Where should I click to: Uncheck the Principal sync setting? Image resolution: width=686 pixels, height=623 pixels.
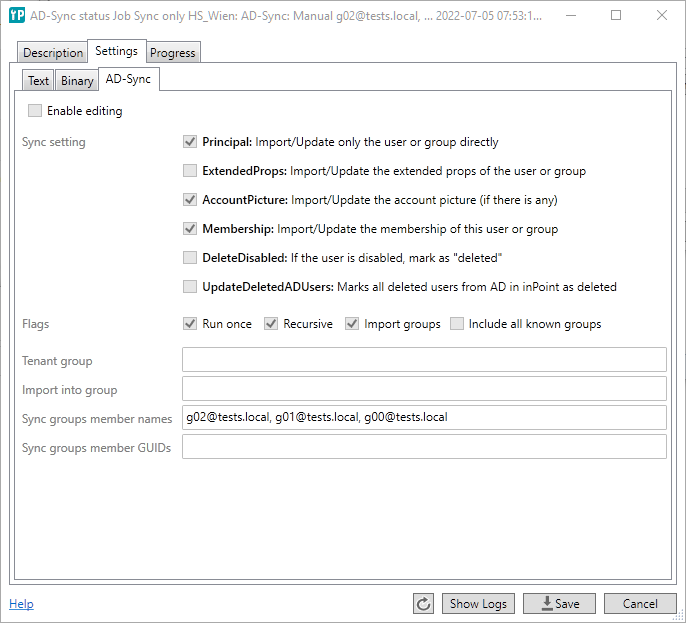pos(190,142)
